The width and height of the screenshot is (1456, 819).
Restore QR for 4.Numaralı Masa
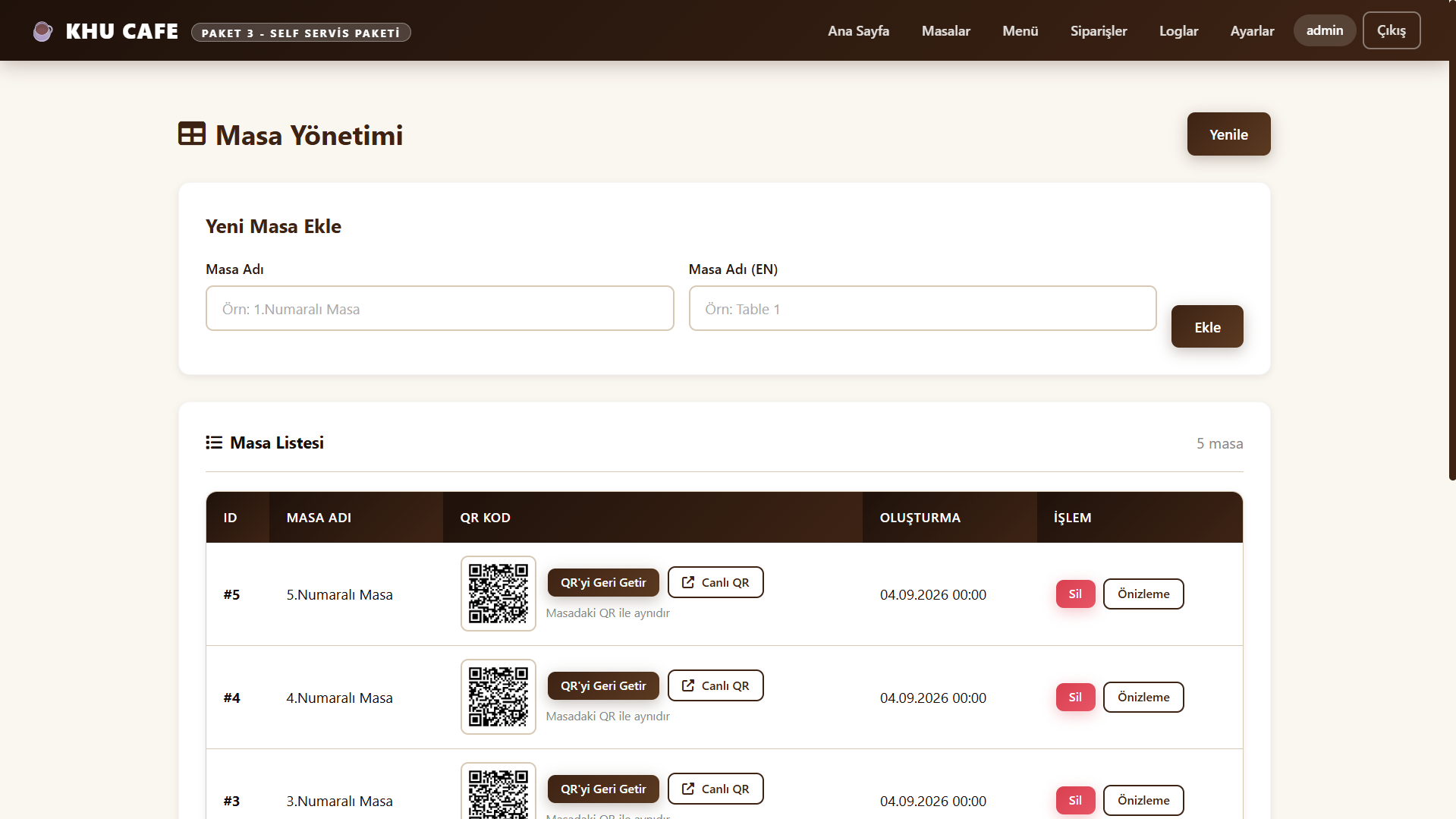[x=603, y=685]
